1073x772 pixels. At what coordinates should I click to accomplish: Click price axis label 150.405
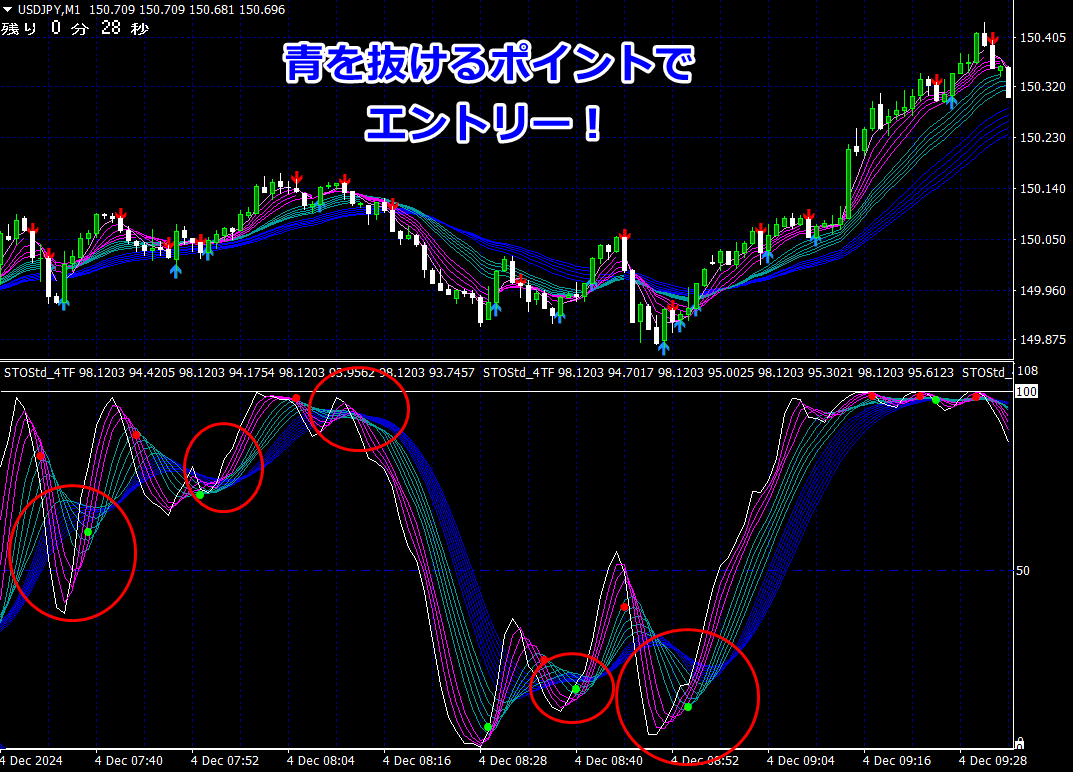tap(1042, 38)
